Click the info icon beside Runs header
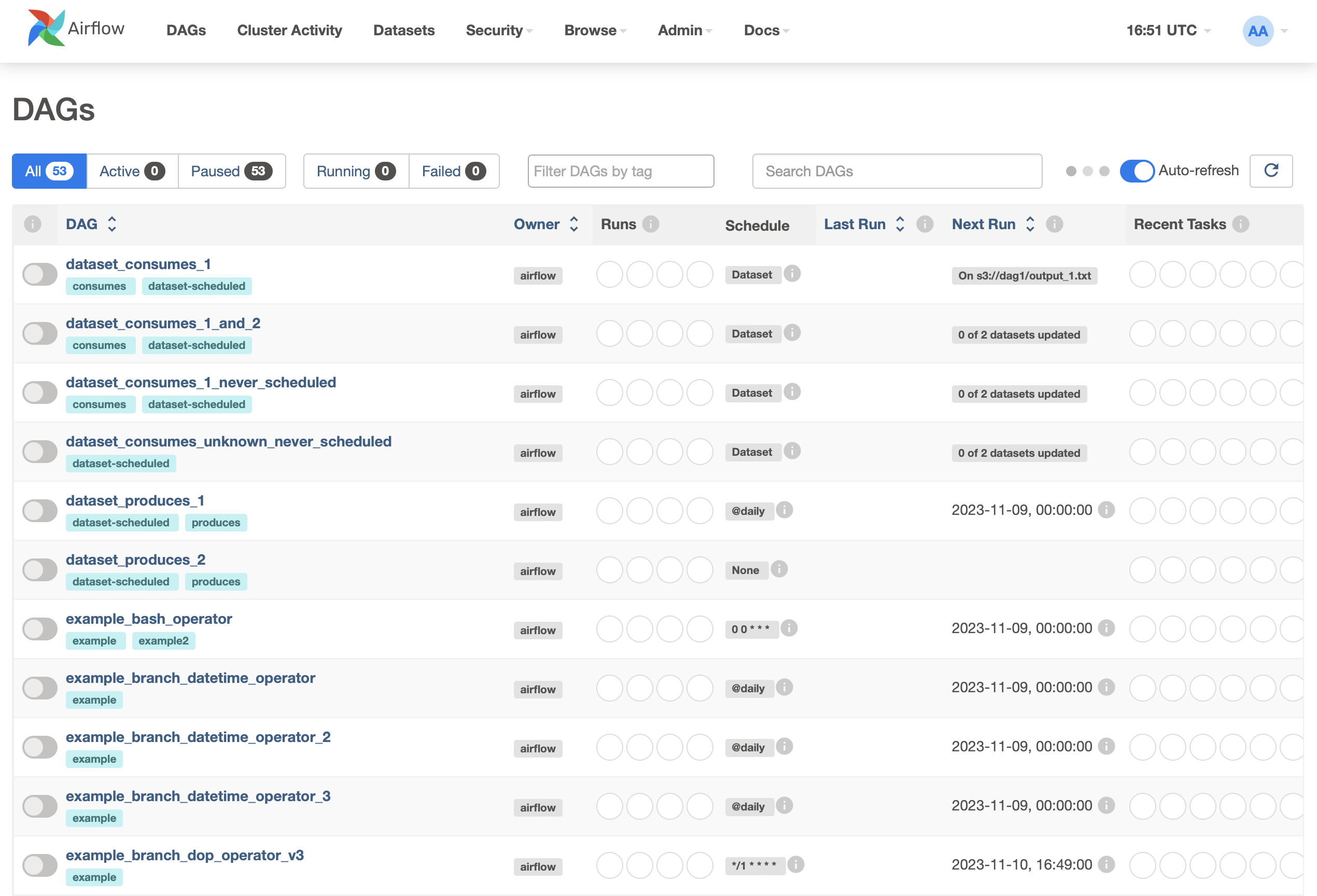1317x896 pixels. coord(651,225)
